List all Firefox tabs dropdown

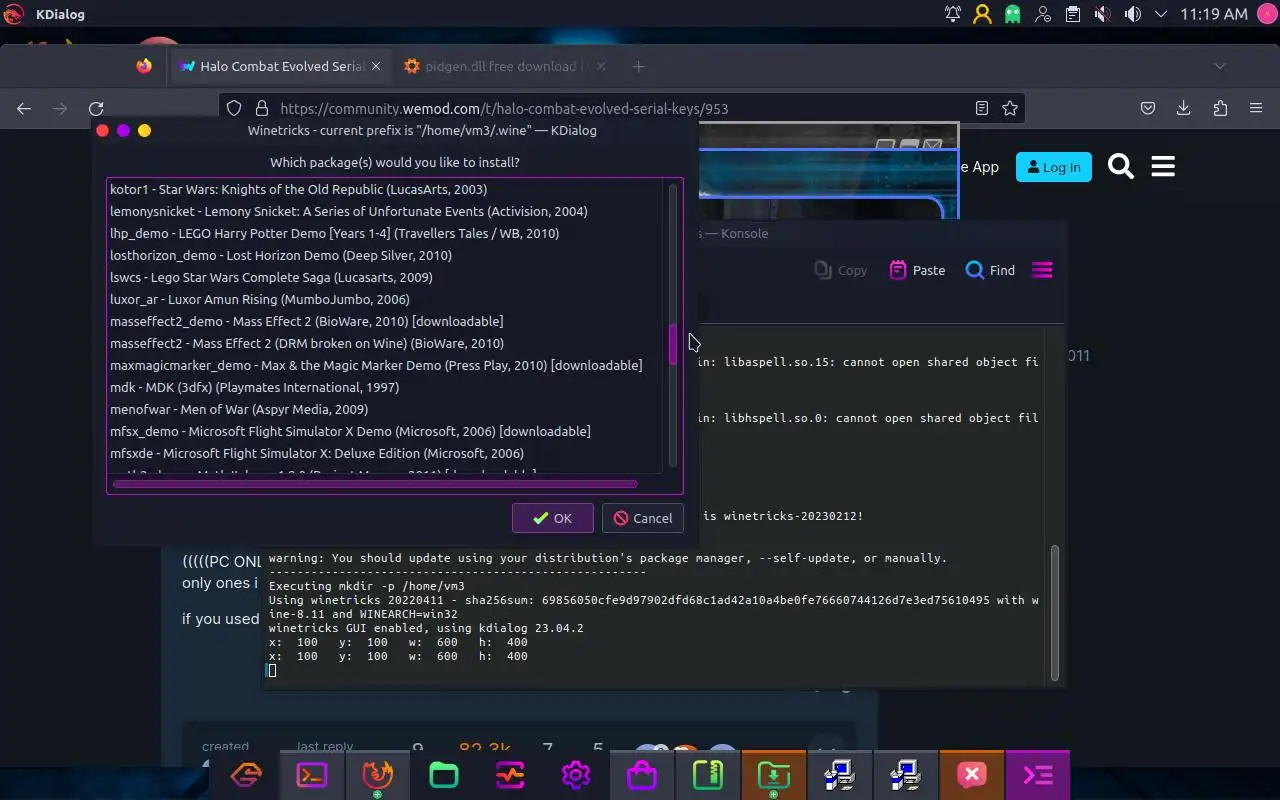tap(1220, 66)
